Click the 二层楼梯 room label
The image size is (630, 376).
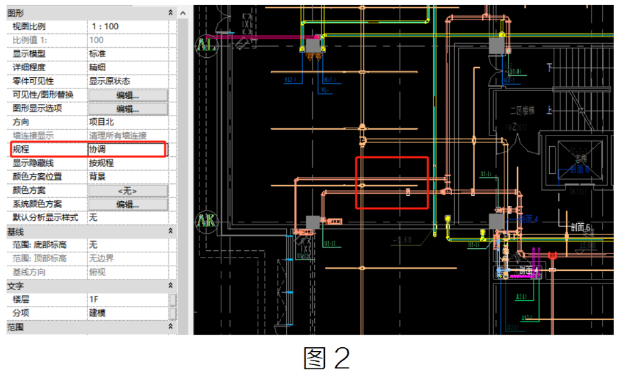[522, 111]
